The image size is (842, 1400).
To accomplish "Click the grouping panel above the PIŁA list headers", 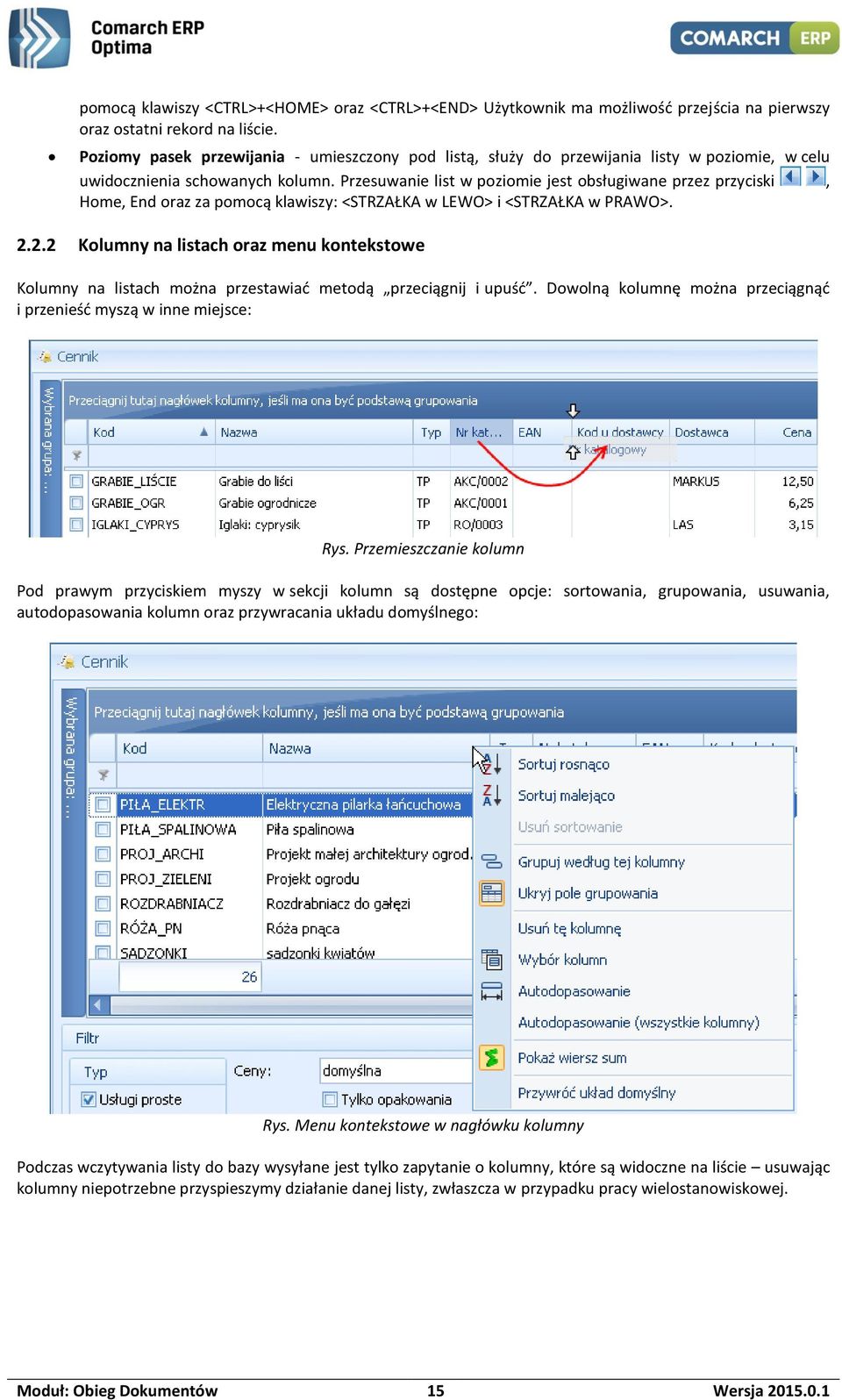I will click(x=441, y=711).
